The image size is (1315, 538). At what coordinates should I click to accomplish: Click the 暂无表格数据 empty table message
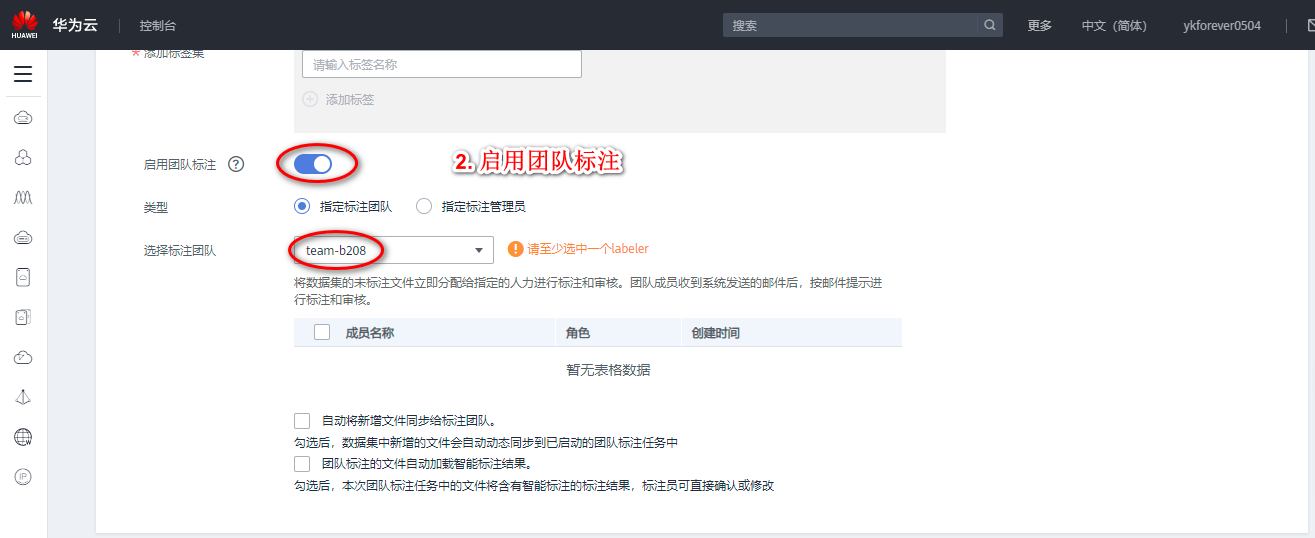[608, 369]
